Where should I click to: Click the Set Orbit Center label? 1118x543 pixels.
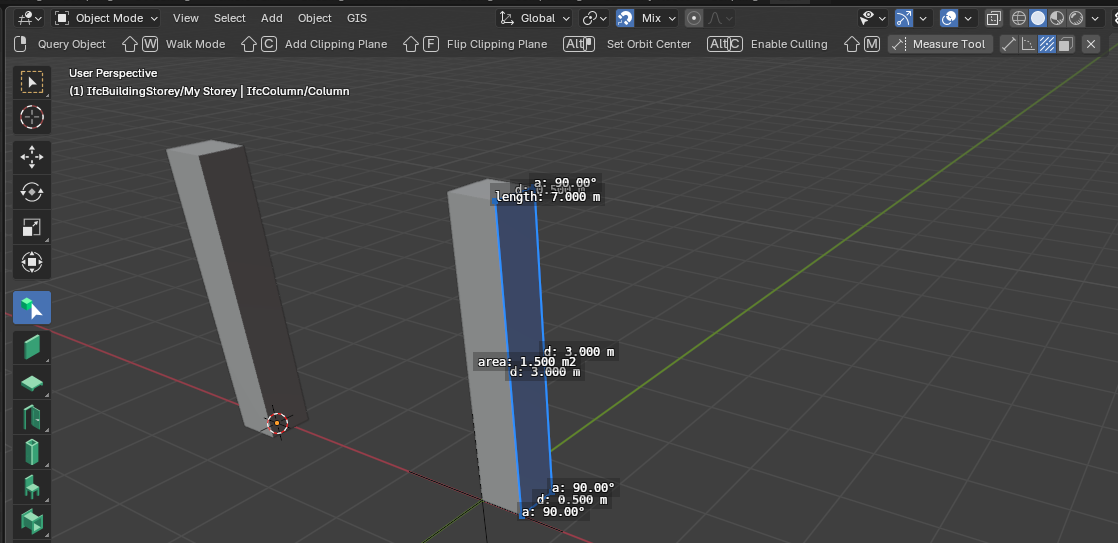coord(649,44)
